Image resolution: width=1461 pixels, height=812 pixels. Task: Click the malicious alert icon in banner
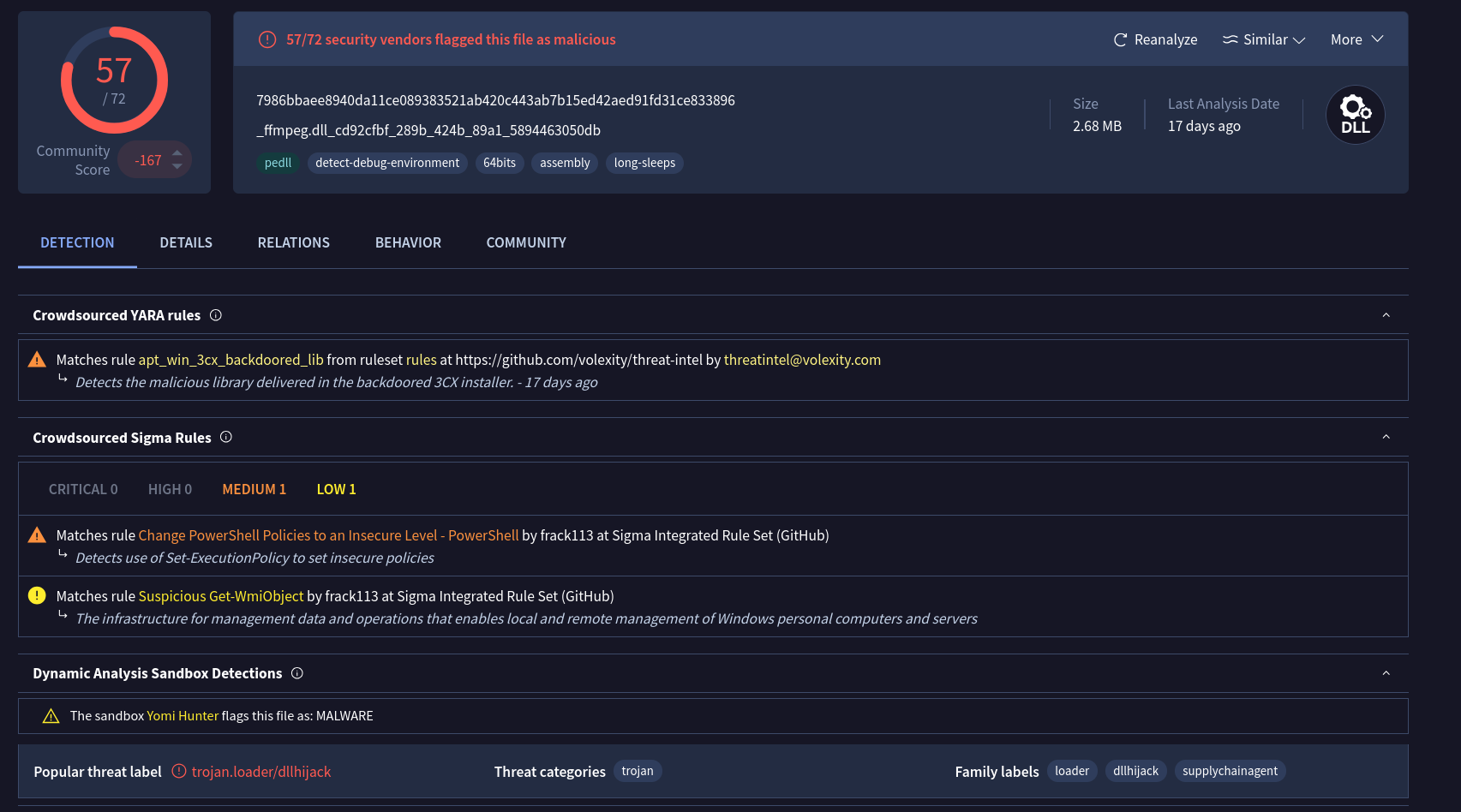click(267, 39)
